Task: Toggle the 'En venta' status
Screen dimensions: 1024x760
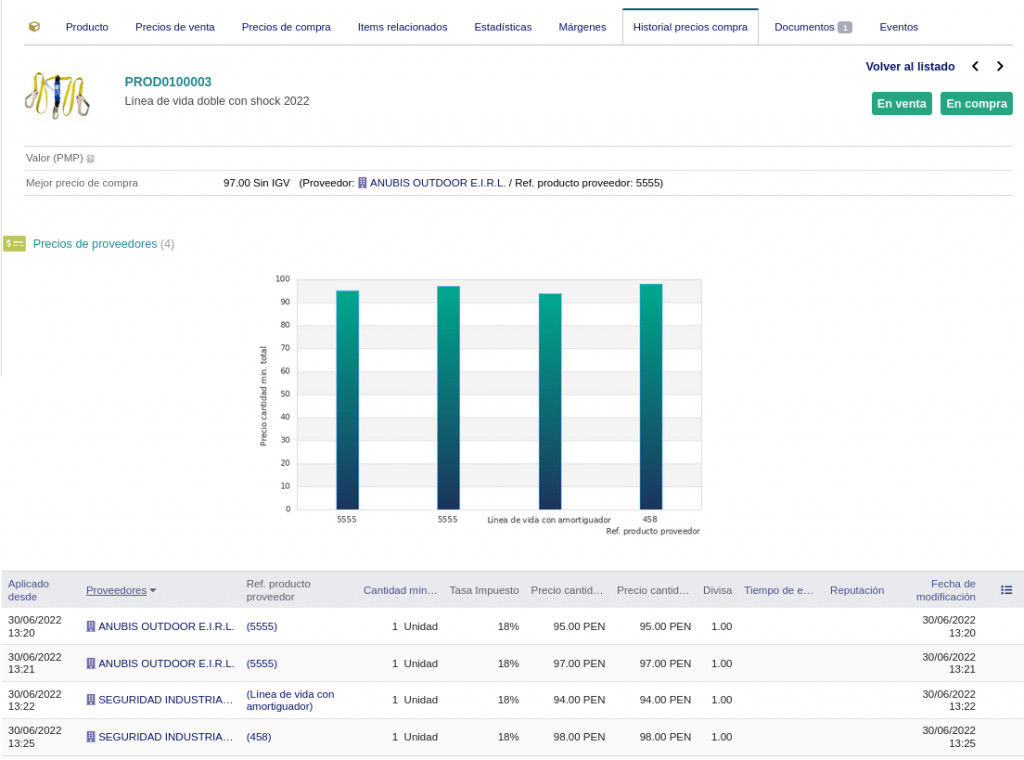Action: (x=902, y=104)
